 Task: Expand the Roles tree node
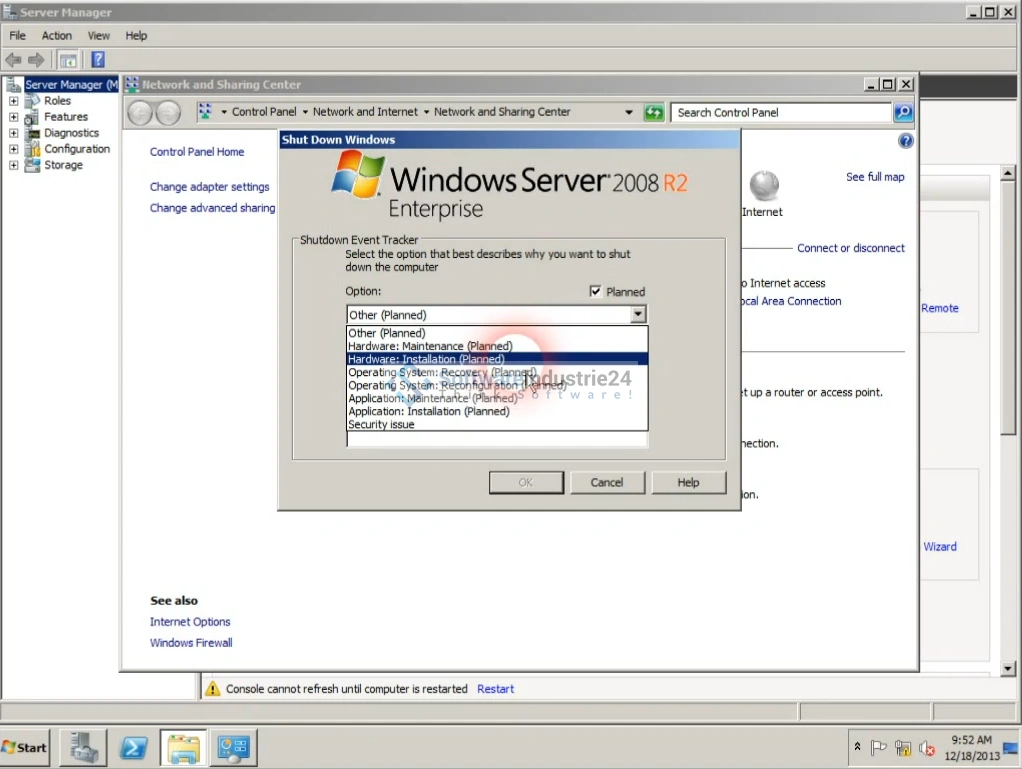click(13, 101)
